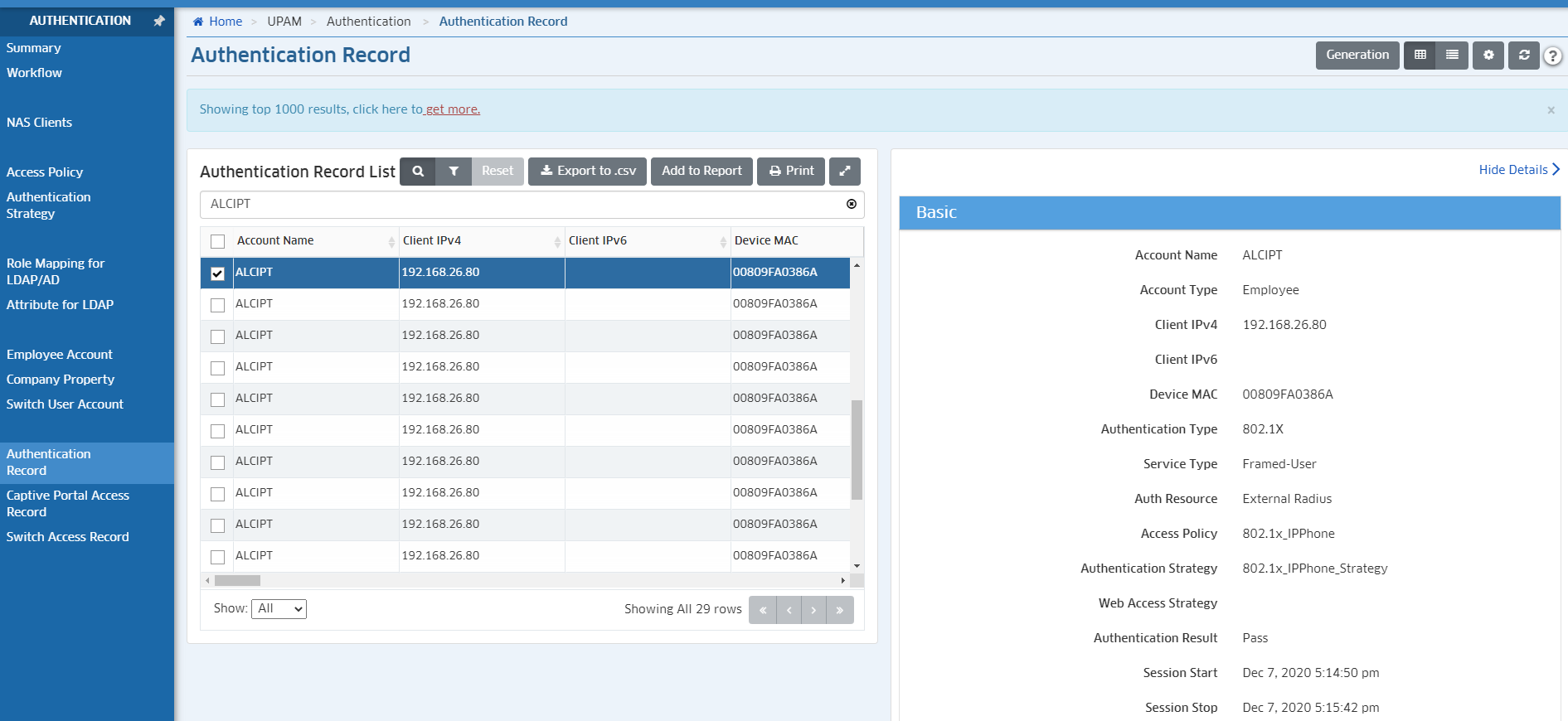The image size is (1568, 721).
Task: Follow the 'get more' results link
Action: (452, 109)
